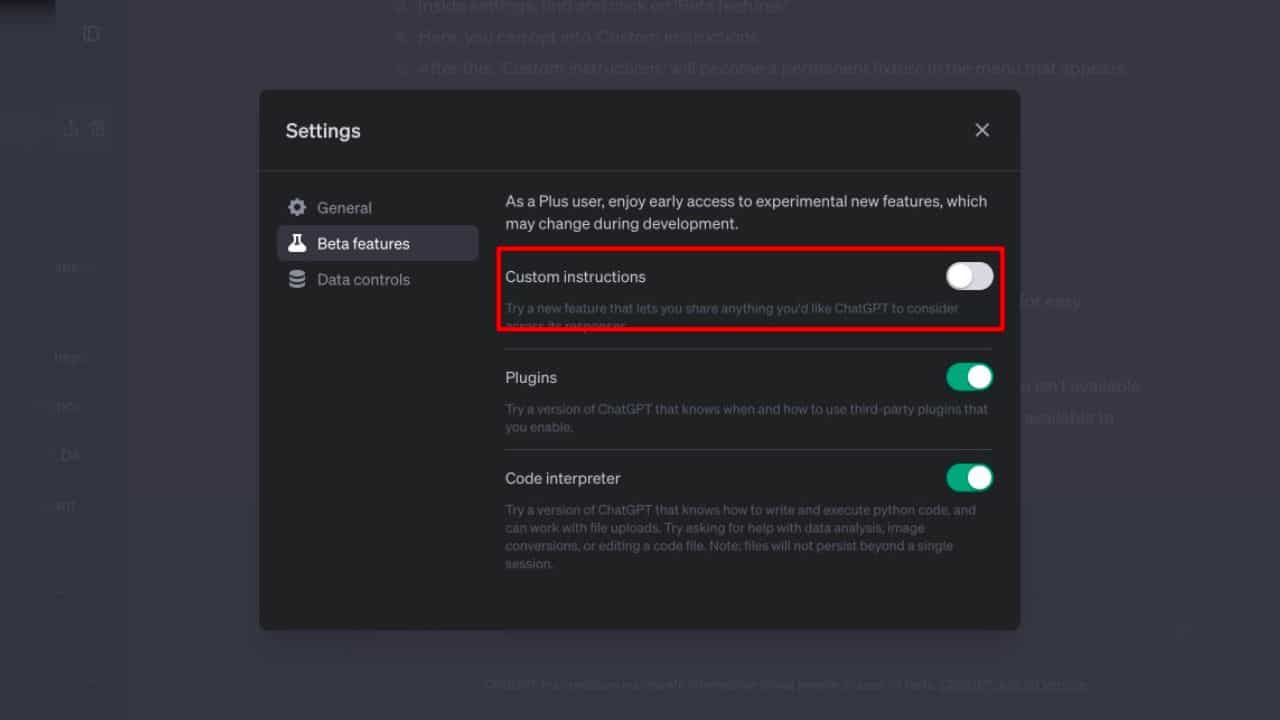Image resolution: width=1280 pixels, height=720 pixels.
Task: Turn off the Code interpreter toggle
Action: [x=969, y=477]
